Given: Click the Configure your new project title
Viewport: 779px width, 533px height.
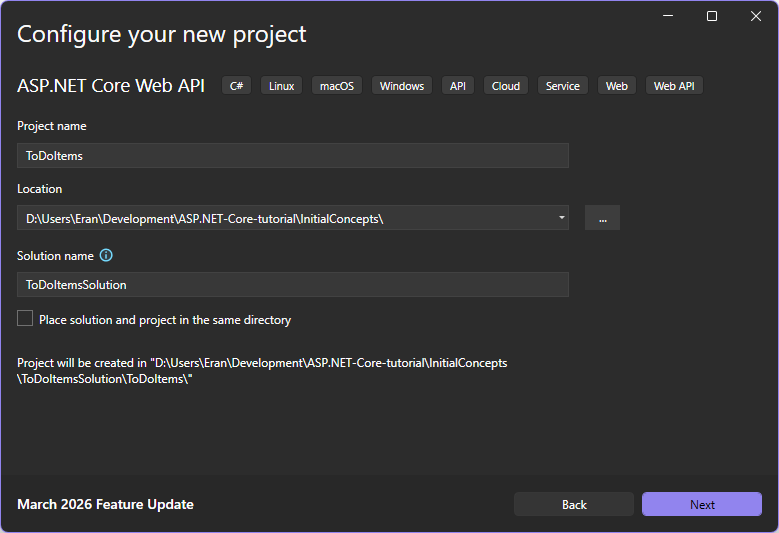Looking at the screenshot, I should click(161, 34).
